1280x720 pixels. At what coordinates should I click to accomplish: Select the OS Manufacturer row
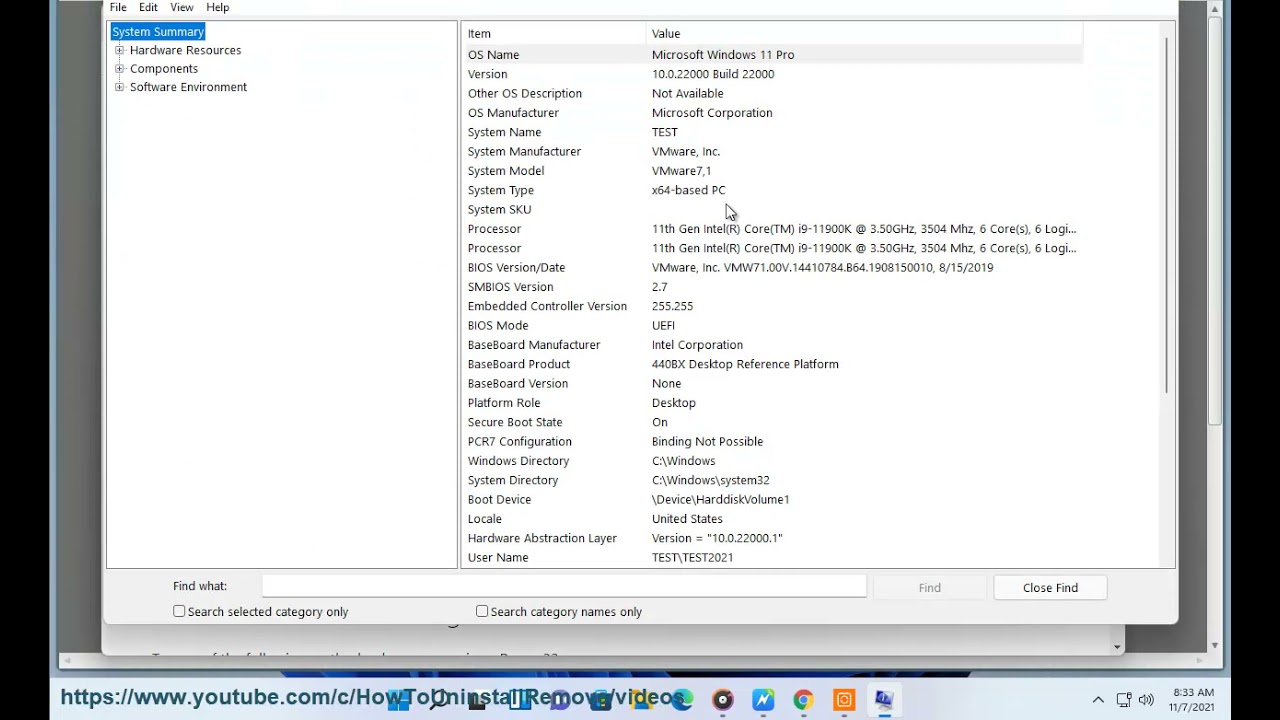tap(772, 113)
